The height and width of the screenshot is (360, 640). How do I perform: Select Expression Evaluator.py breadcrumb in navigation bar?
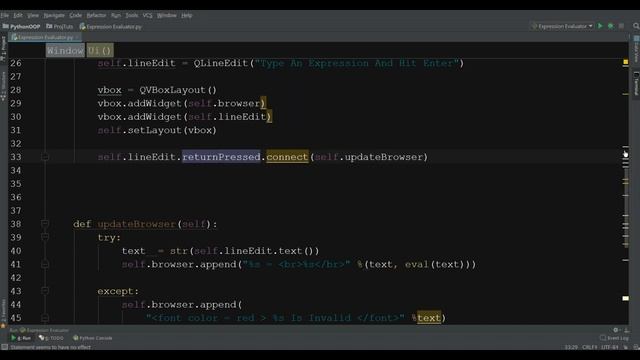[111, 27]
